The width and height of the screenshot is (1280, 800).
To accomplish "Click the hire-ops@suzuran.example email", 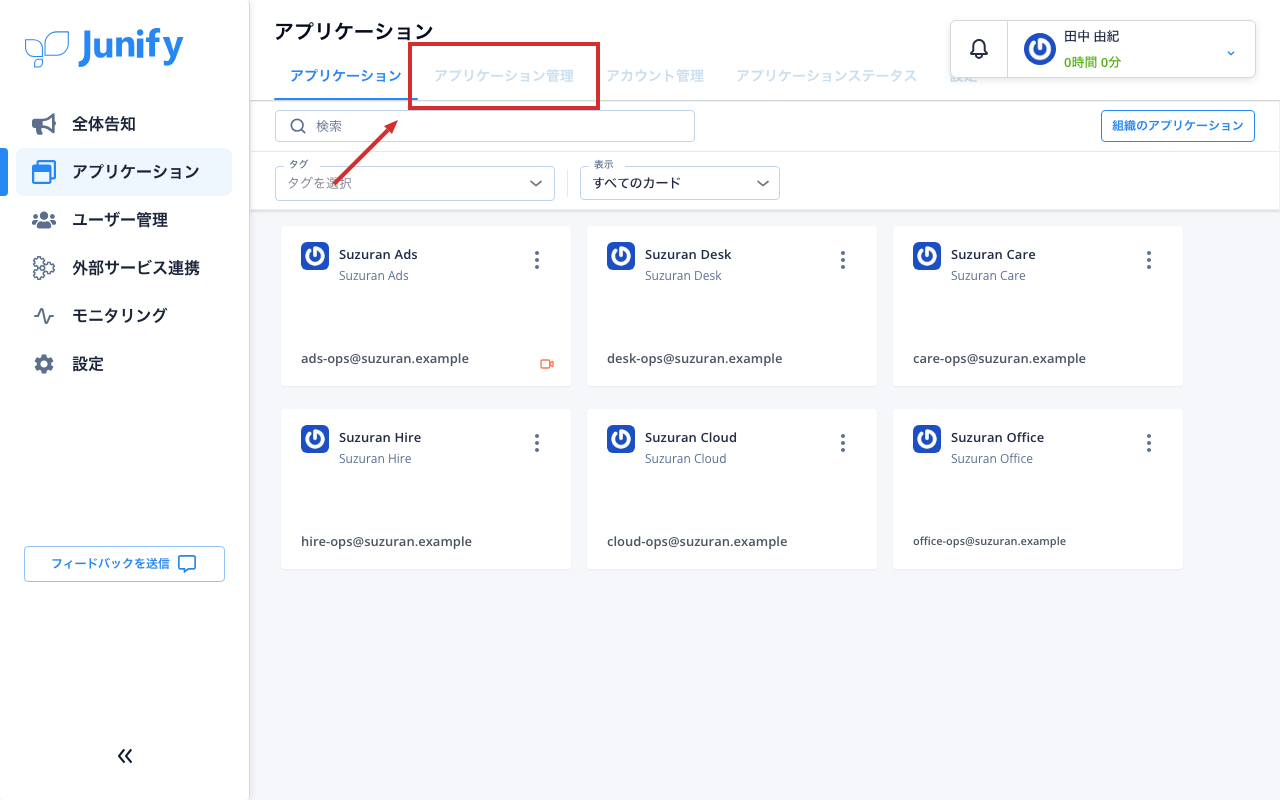I will pyautogui.click(x=386, y=541).
